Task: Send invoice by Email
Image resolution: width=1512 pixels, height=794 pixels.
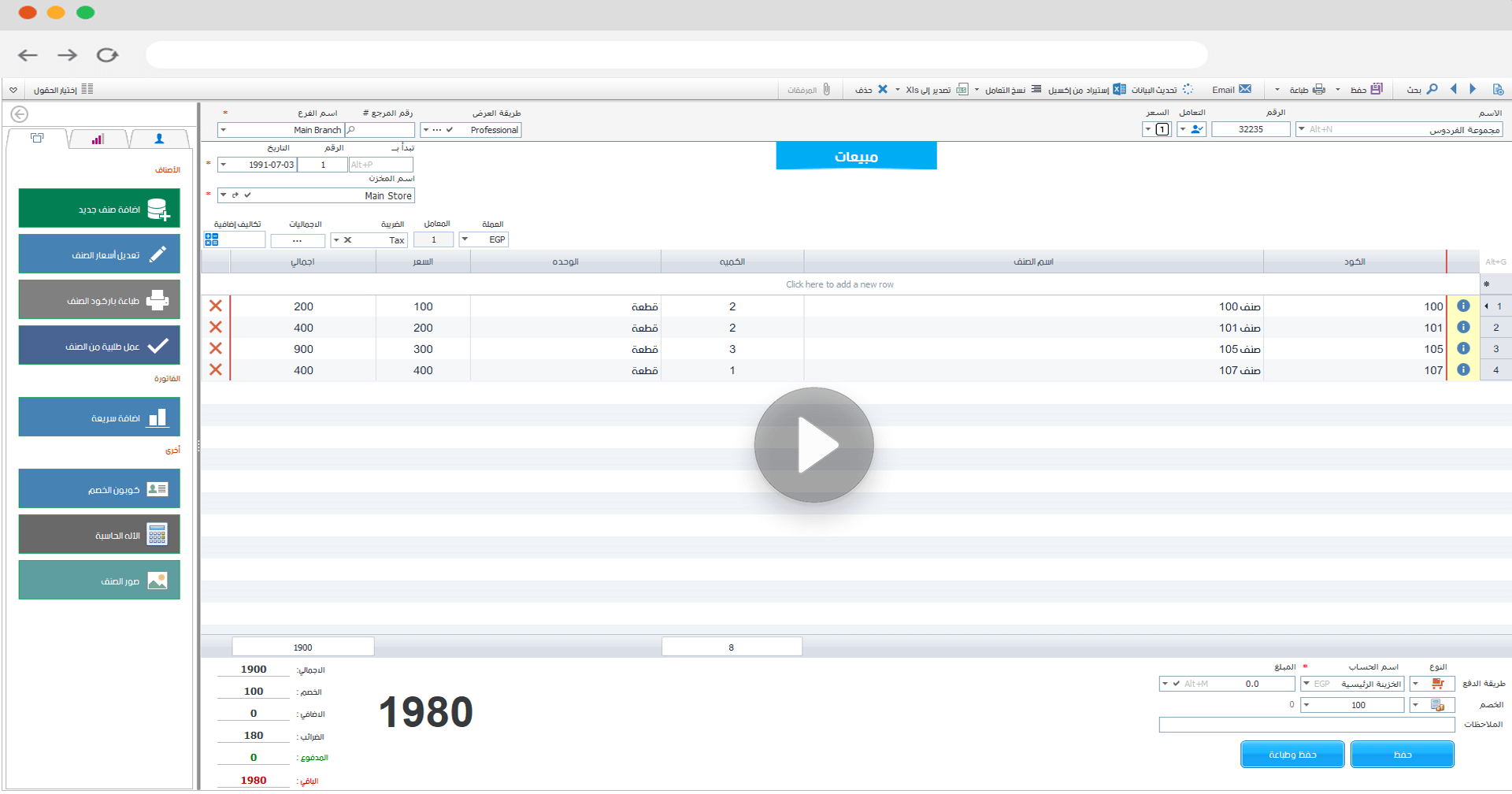Action: [1232, 89]
